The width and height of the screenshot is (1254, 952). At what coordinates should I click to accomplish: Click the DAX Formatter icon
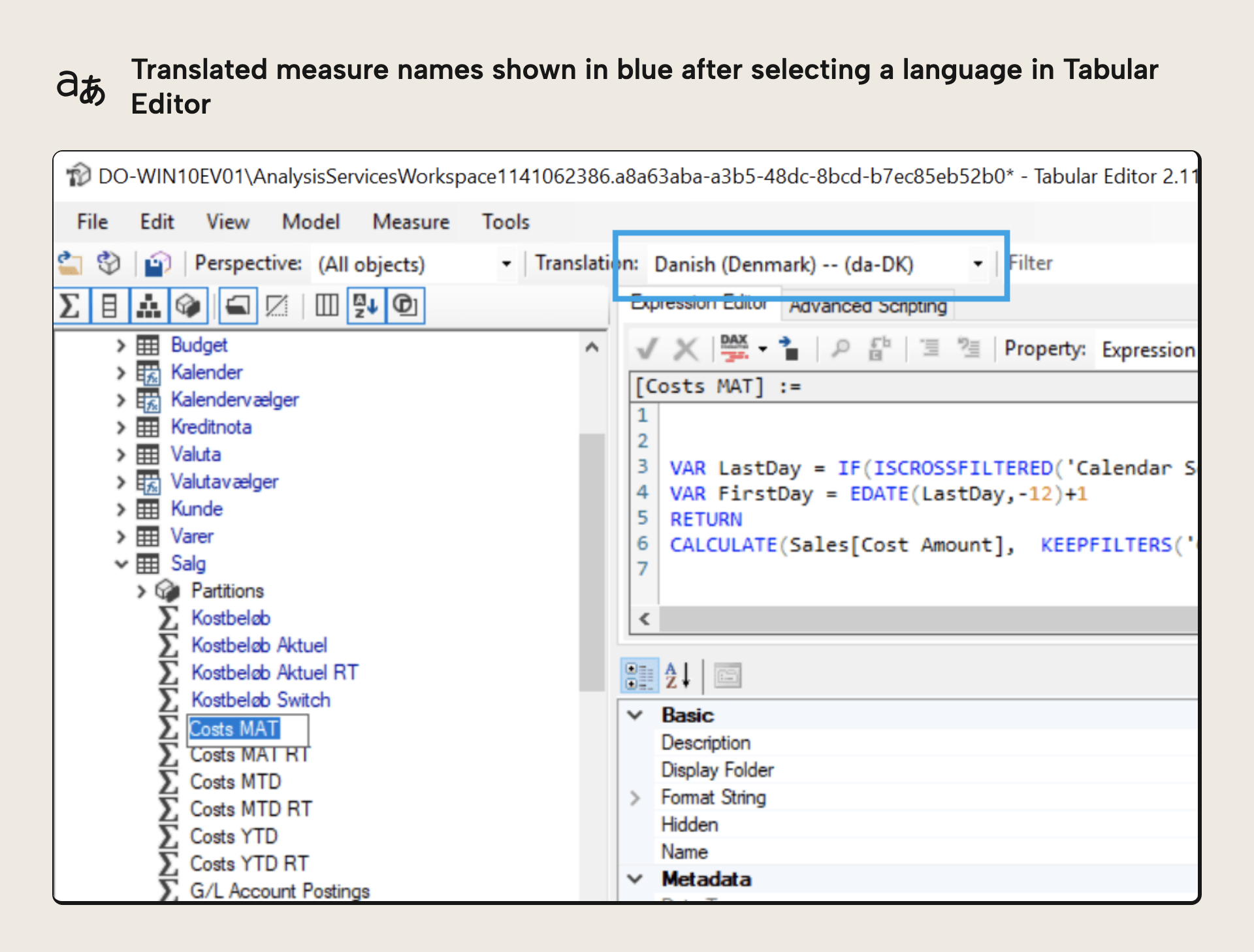[x=735, y=349]
